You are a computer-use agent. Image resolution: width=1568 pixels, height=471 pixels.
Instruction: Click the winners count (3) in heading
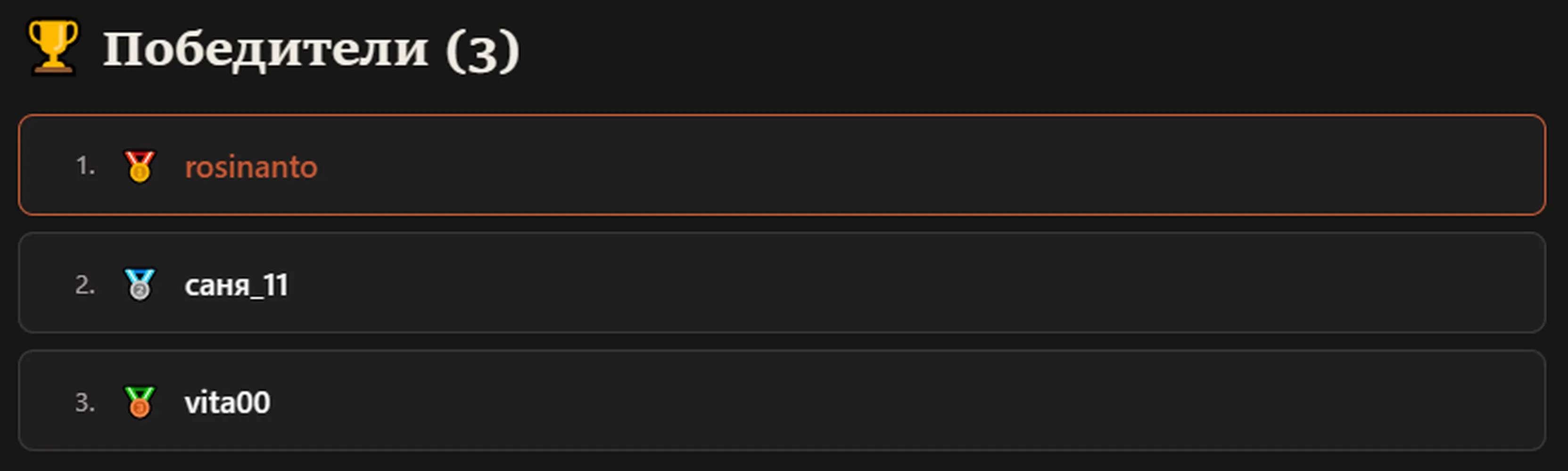pos(483,52)
